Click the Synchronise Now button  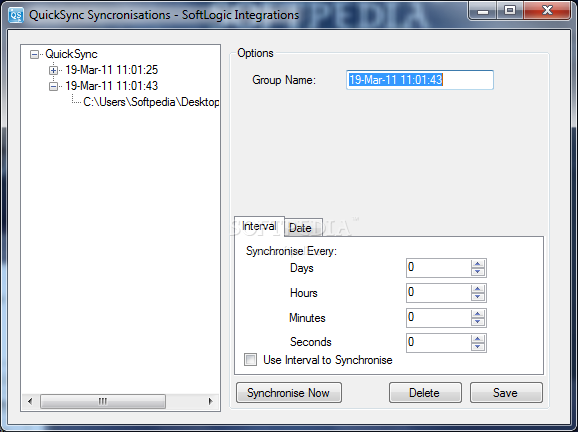(x=289, y=393)
